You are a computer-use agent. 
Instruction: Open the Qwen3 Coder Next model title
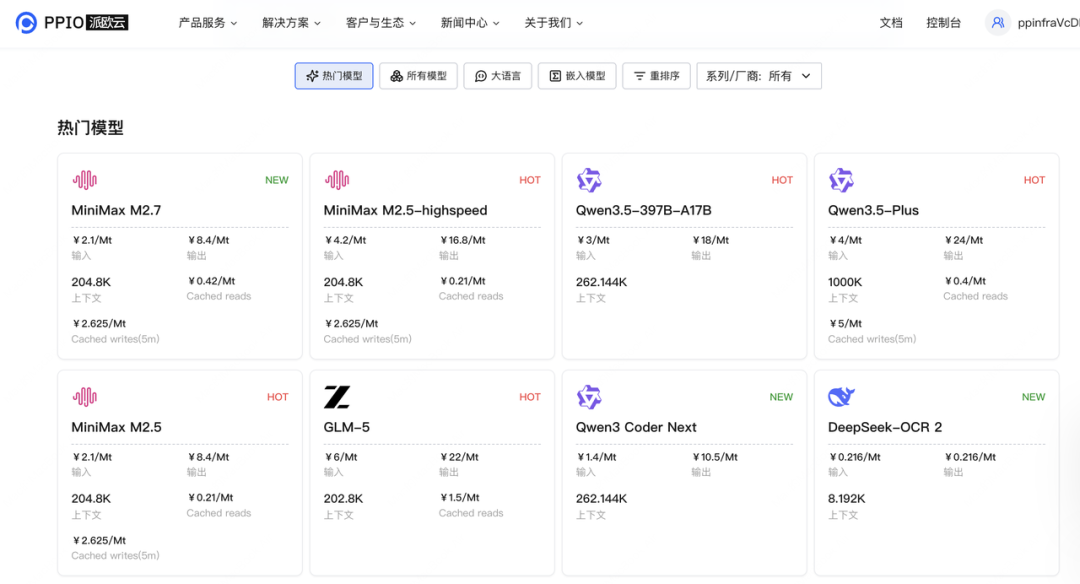point(636,427)
